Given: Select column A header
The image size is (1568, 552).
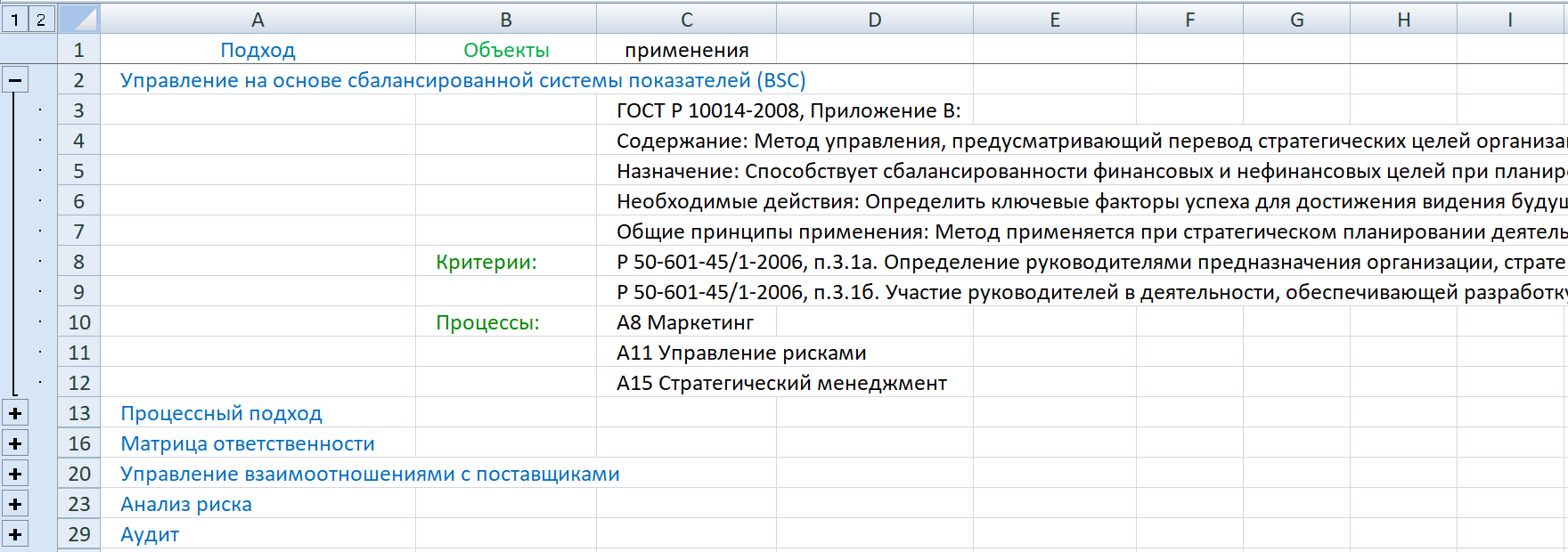Looking at the screenshot, I should coord(257,20).
